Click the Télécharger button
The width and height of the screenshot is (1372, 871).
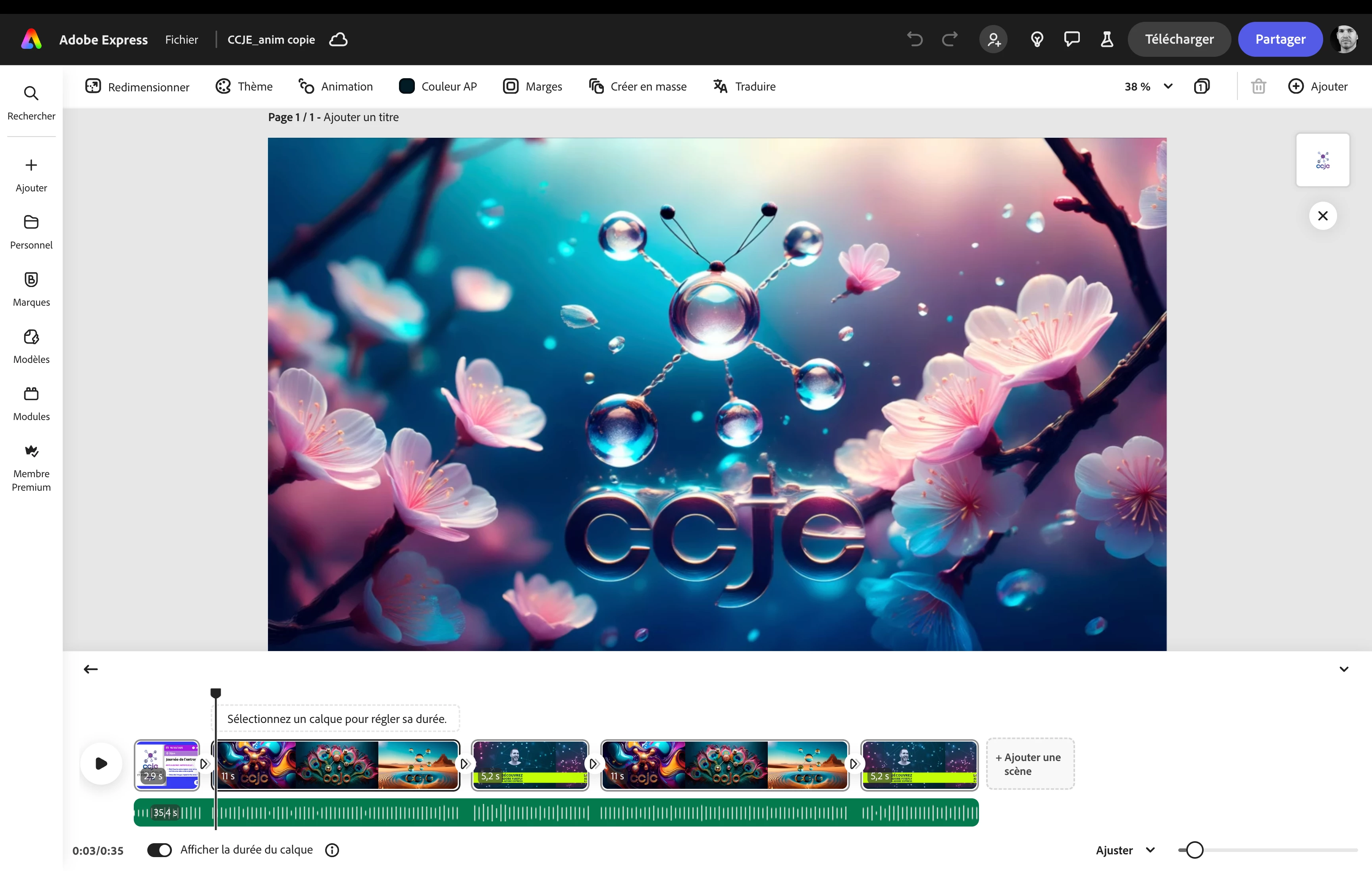[1179, 39]
